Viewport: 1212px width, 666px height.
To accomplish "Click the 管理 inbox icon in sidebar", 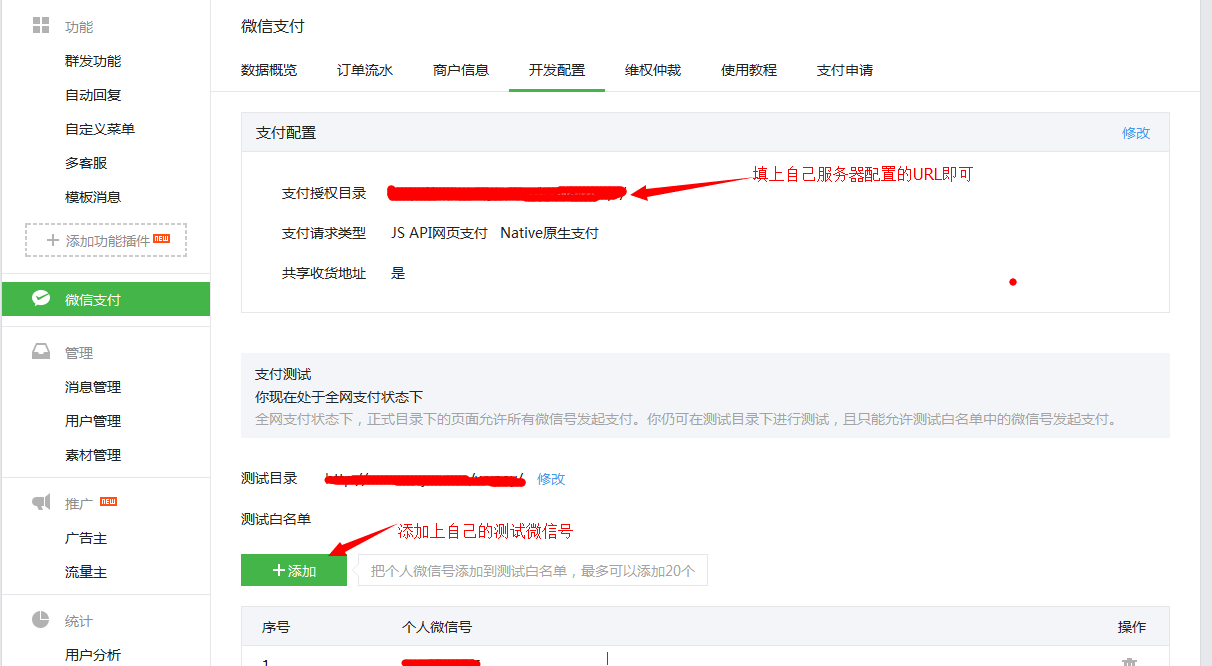I will (41, 352).
